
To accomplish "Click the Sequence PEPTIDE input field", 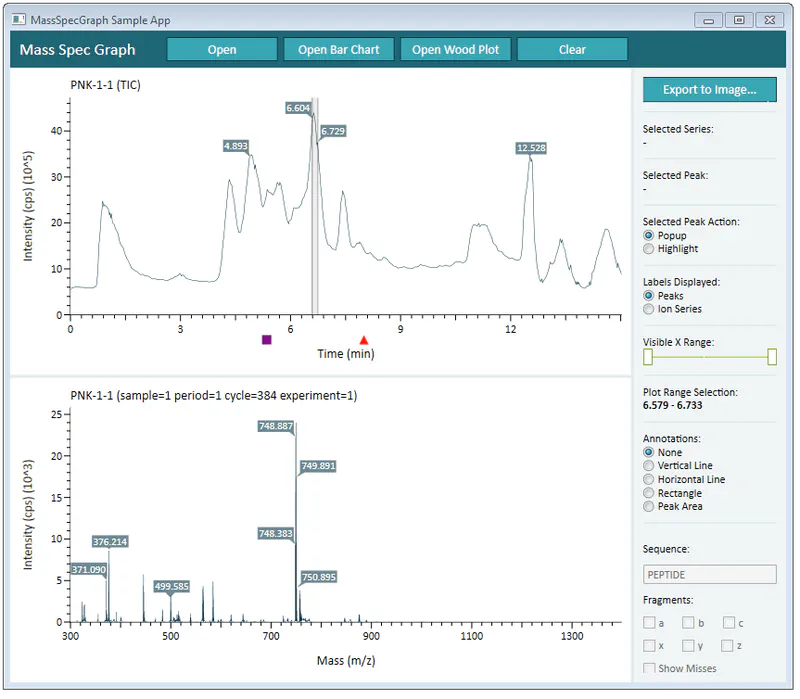I will (709, 575).
